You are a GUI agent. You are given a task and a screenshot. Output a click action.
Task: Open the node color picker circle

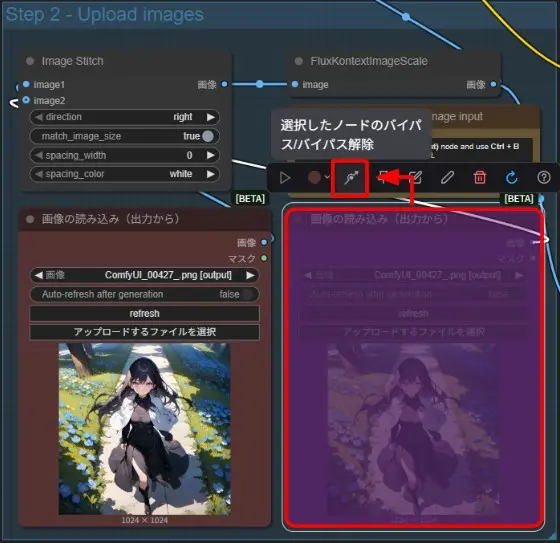click(x=314, y=177)
